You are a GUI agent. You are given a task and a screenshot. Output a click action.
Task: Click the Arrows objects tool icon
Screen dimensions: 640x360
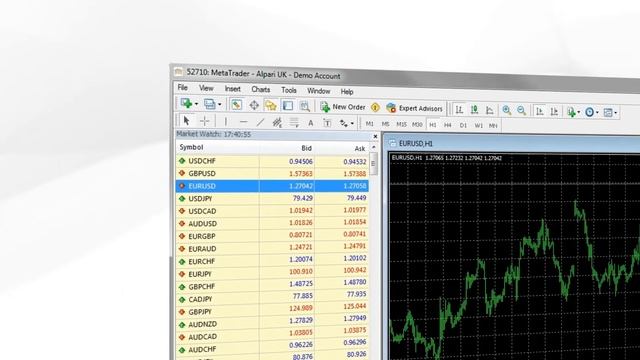[344, 123]
